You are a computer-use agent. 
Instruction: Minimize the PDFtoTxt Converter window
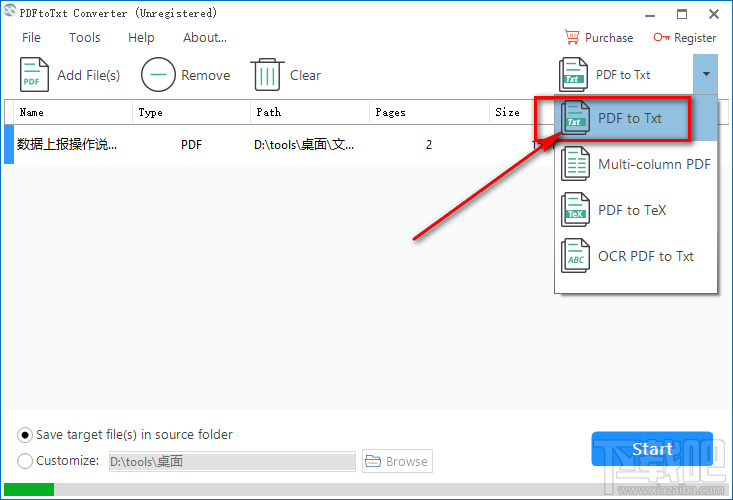click(650, 14)
